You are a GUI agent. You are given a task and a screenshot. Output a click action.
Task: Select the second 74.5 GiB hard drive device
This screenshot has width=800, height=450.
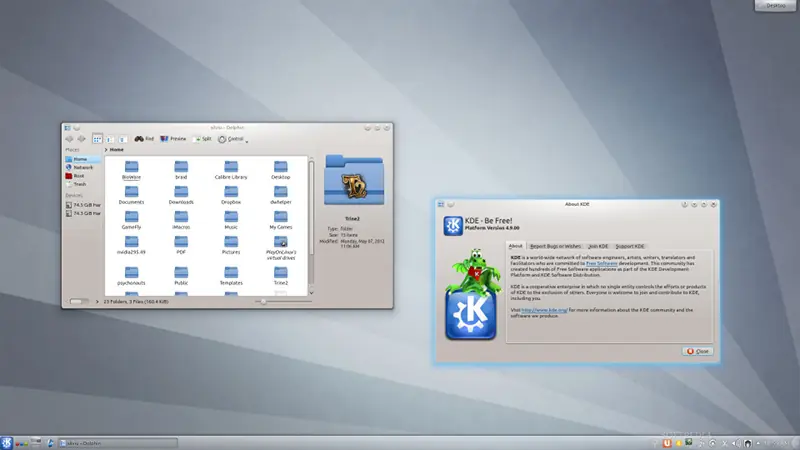pyautogui.click(x=83, y=213)
